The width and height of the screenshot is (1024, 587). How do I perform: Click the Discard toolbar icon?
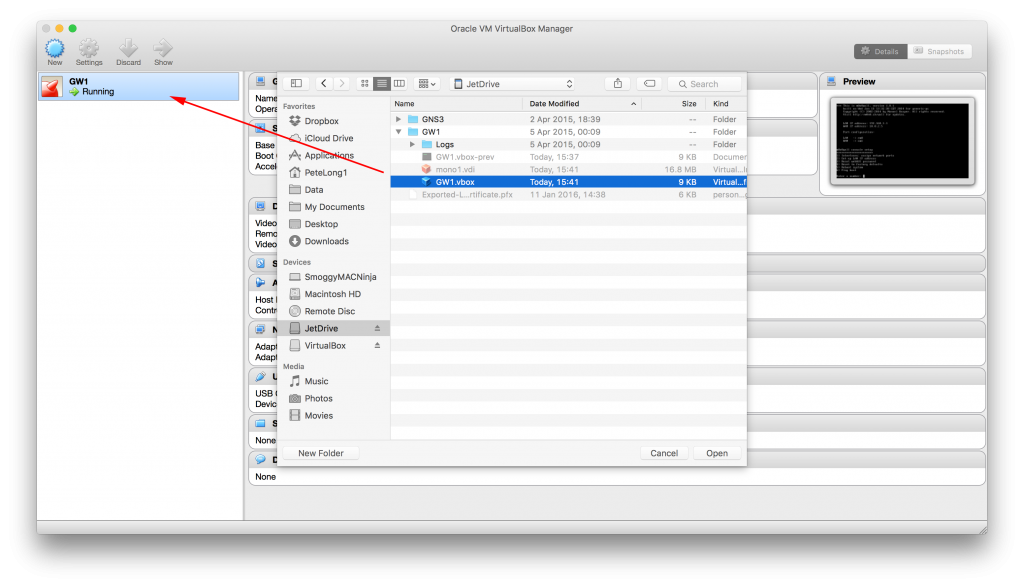point(128,48)
